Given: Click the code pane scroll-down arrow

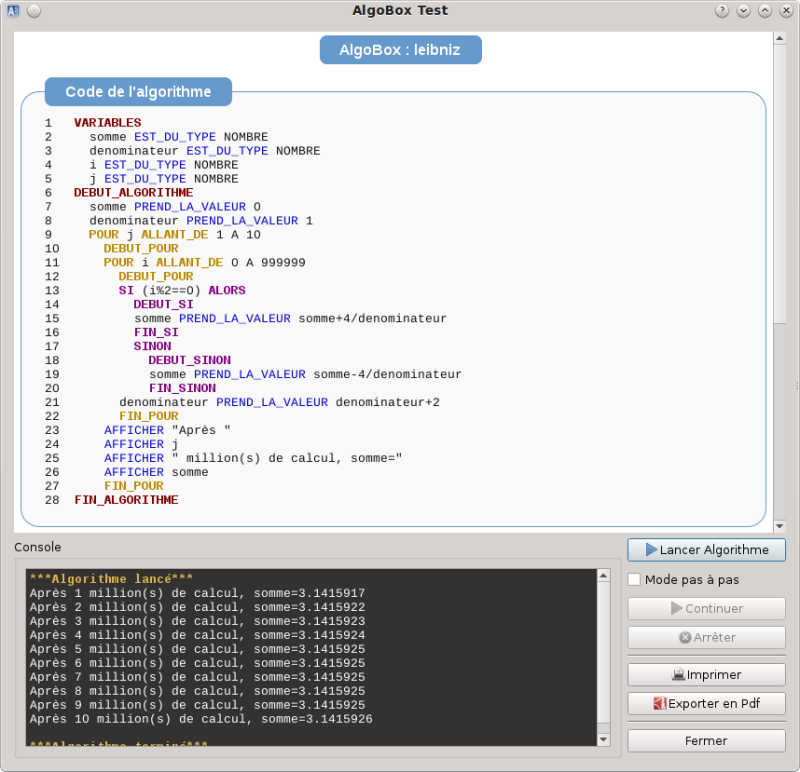Looking at the screenshot, I should pyautogui.click(x=779, y=525).
